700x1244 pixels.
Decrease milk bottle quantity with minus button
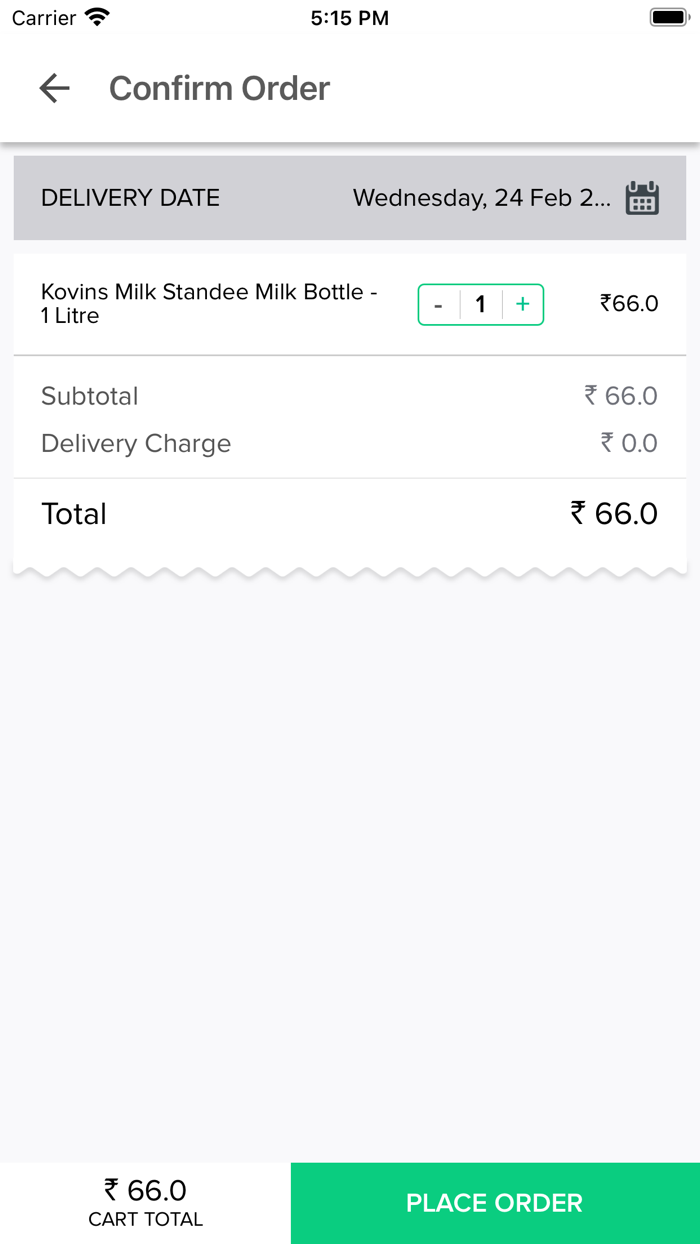click(438, 304)
